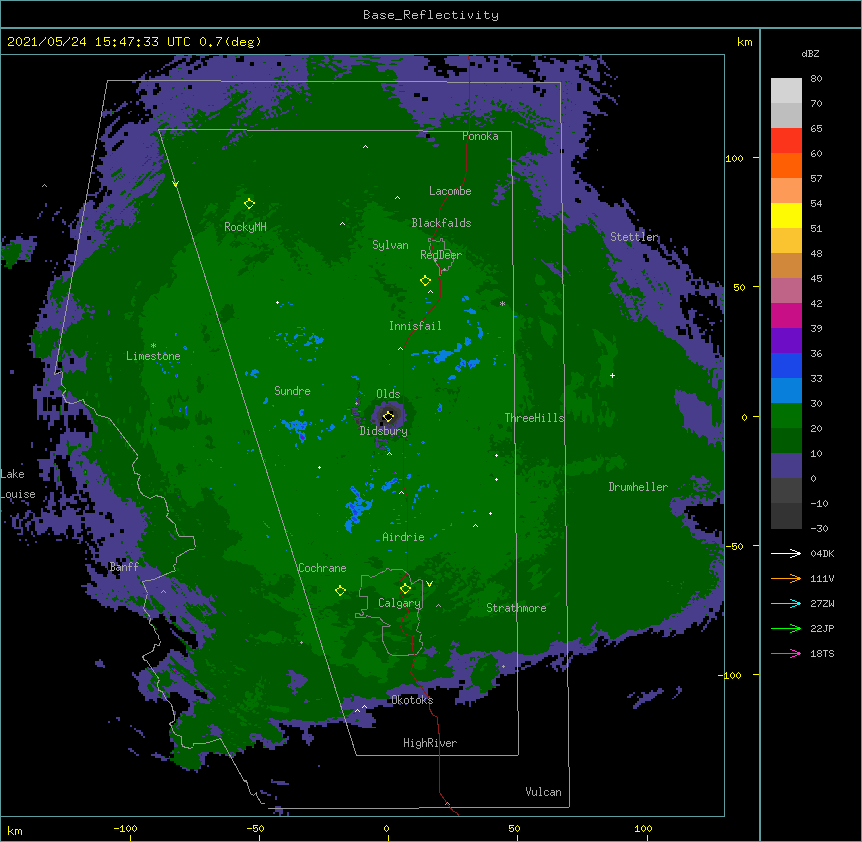Select yellow diamond marker south of RedDeer
The image size is (862, 842).
pyautogui.click(x=425, y=281)
